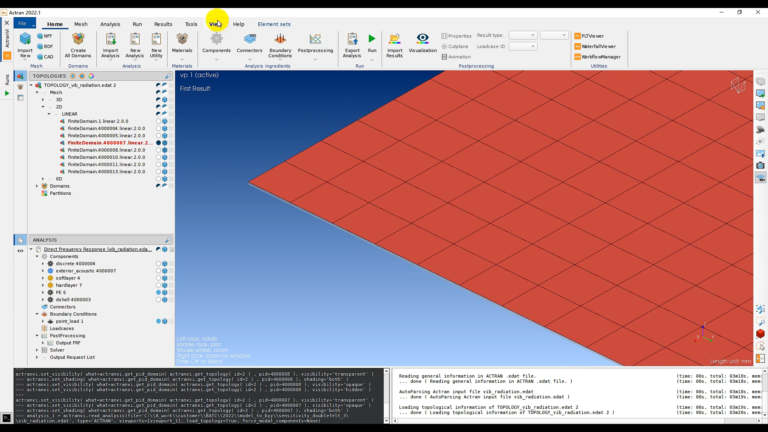
Task: Click the Properties postprocessing button
Action: click(x=456, y=36)
